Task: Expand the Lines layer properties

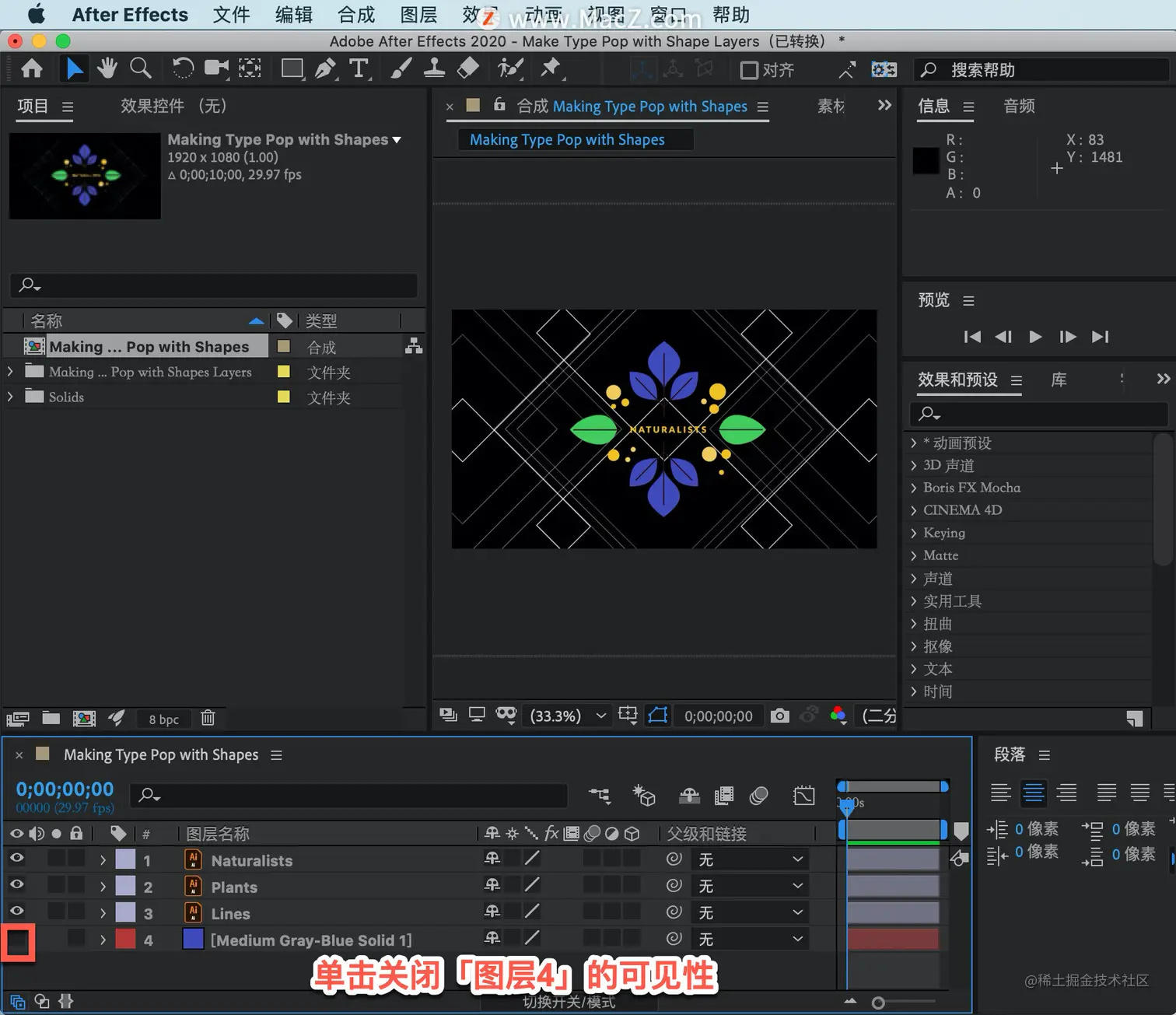Action: click(103, 912)
